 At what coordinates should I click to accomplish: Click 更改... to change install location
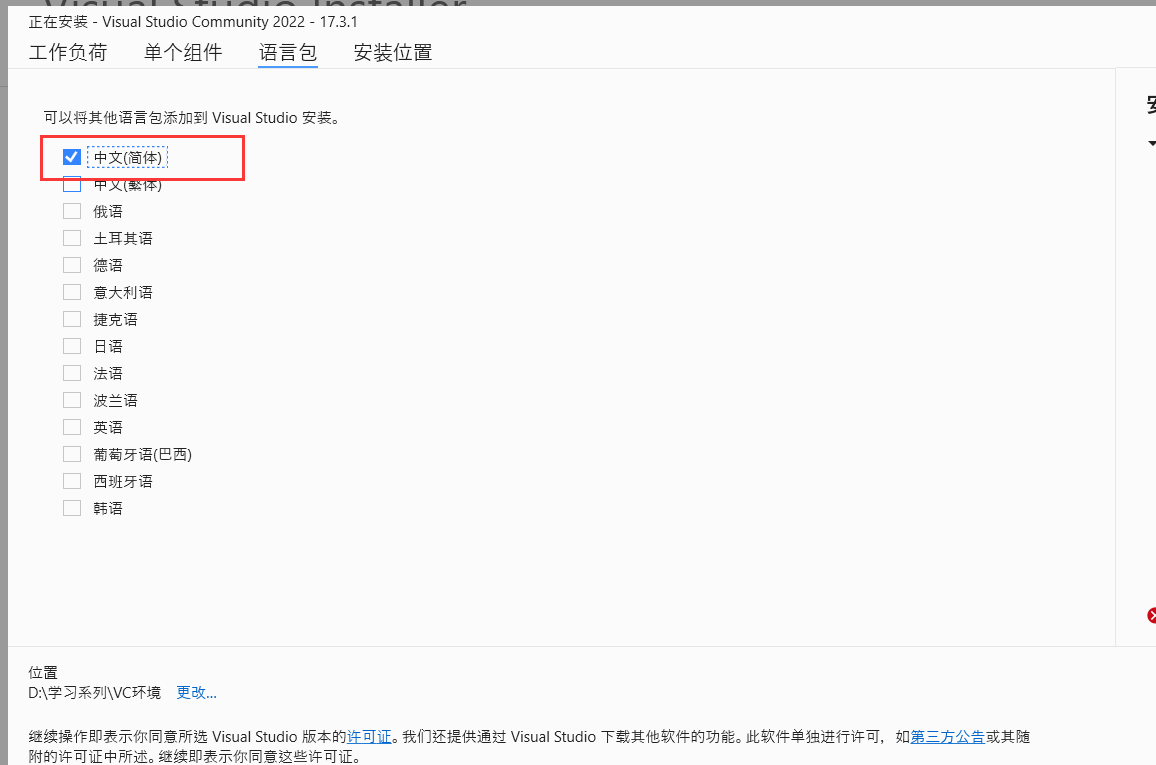(196, 693)
